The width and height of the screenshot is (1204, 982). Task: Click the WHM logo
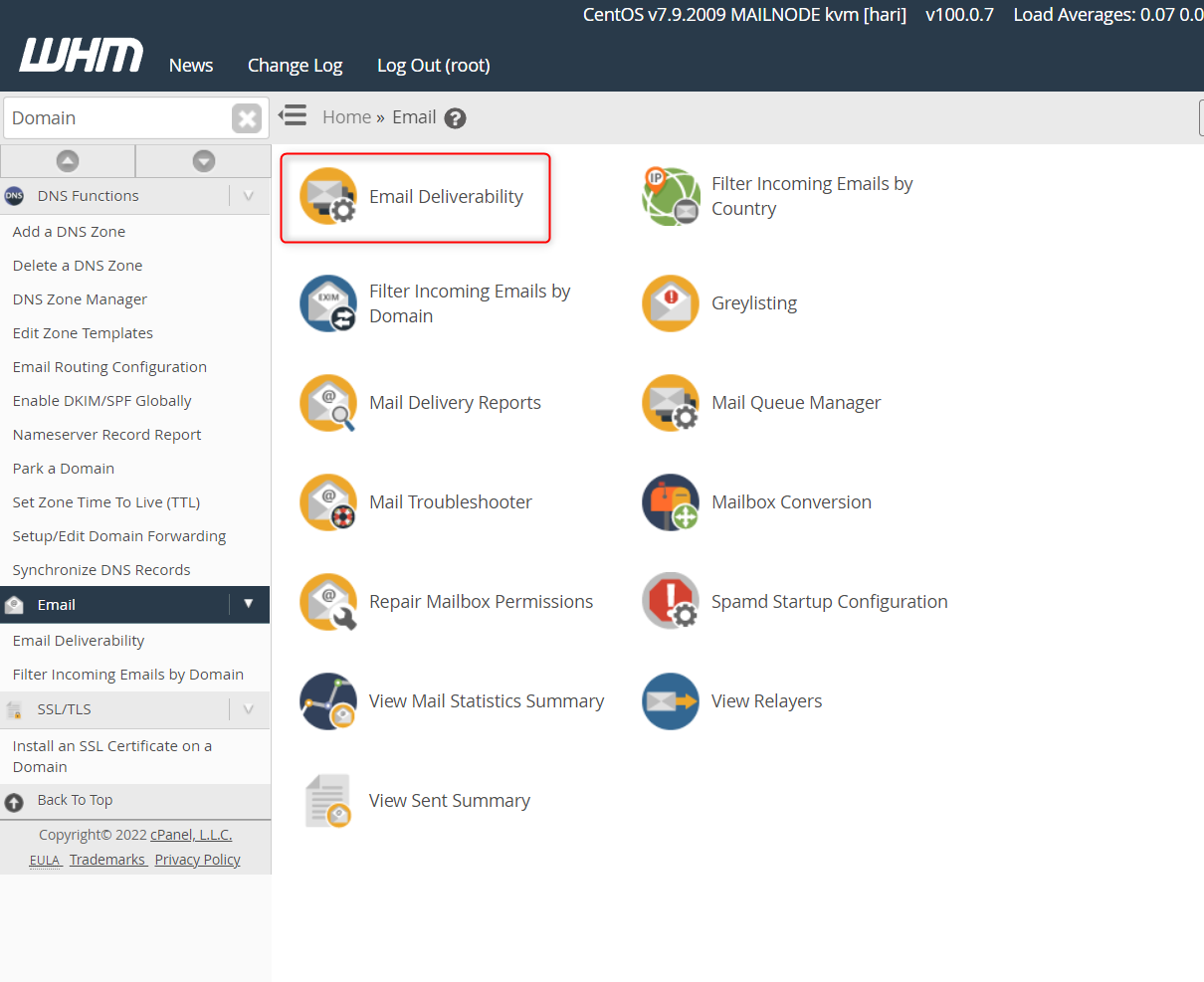click(82, 56)
